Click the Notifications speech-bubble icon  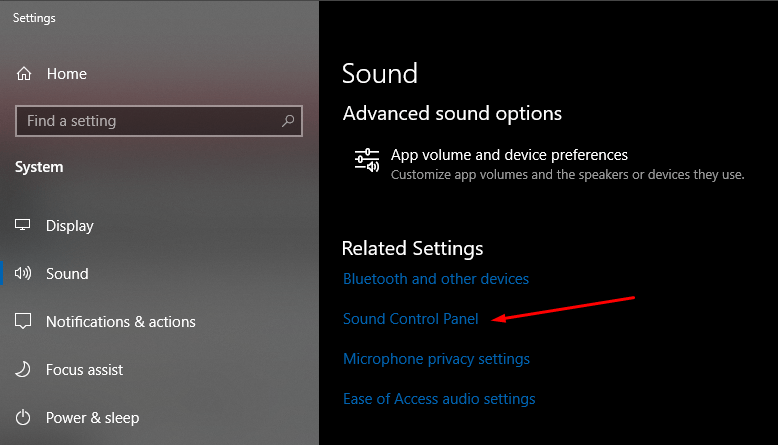pyautogui.click(x=25, y=322)
